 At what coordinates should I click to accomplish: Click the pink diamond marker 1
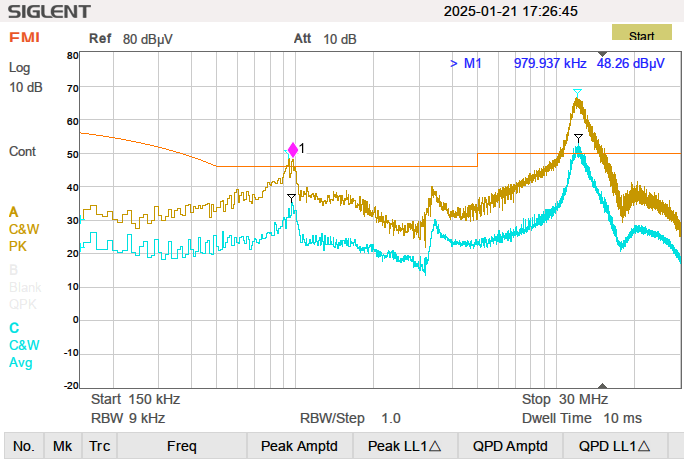pos(293,149)
